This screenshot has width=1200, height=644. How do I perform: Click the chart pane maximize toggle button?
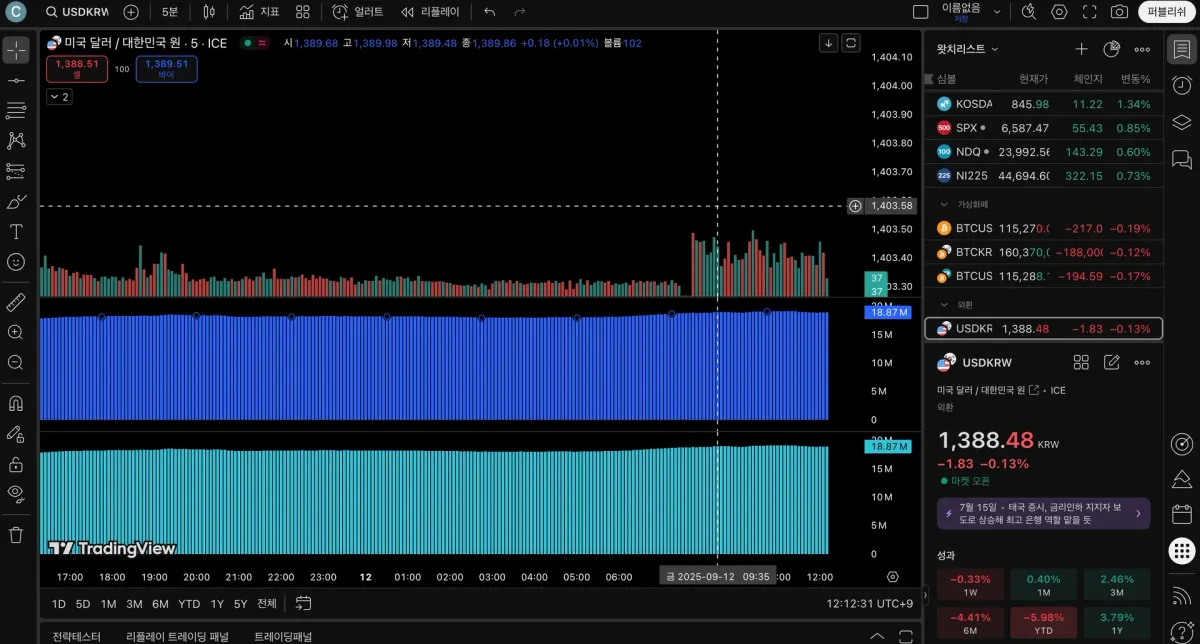pos(851,42)
